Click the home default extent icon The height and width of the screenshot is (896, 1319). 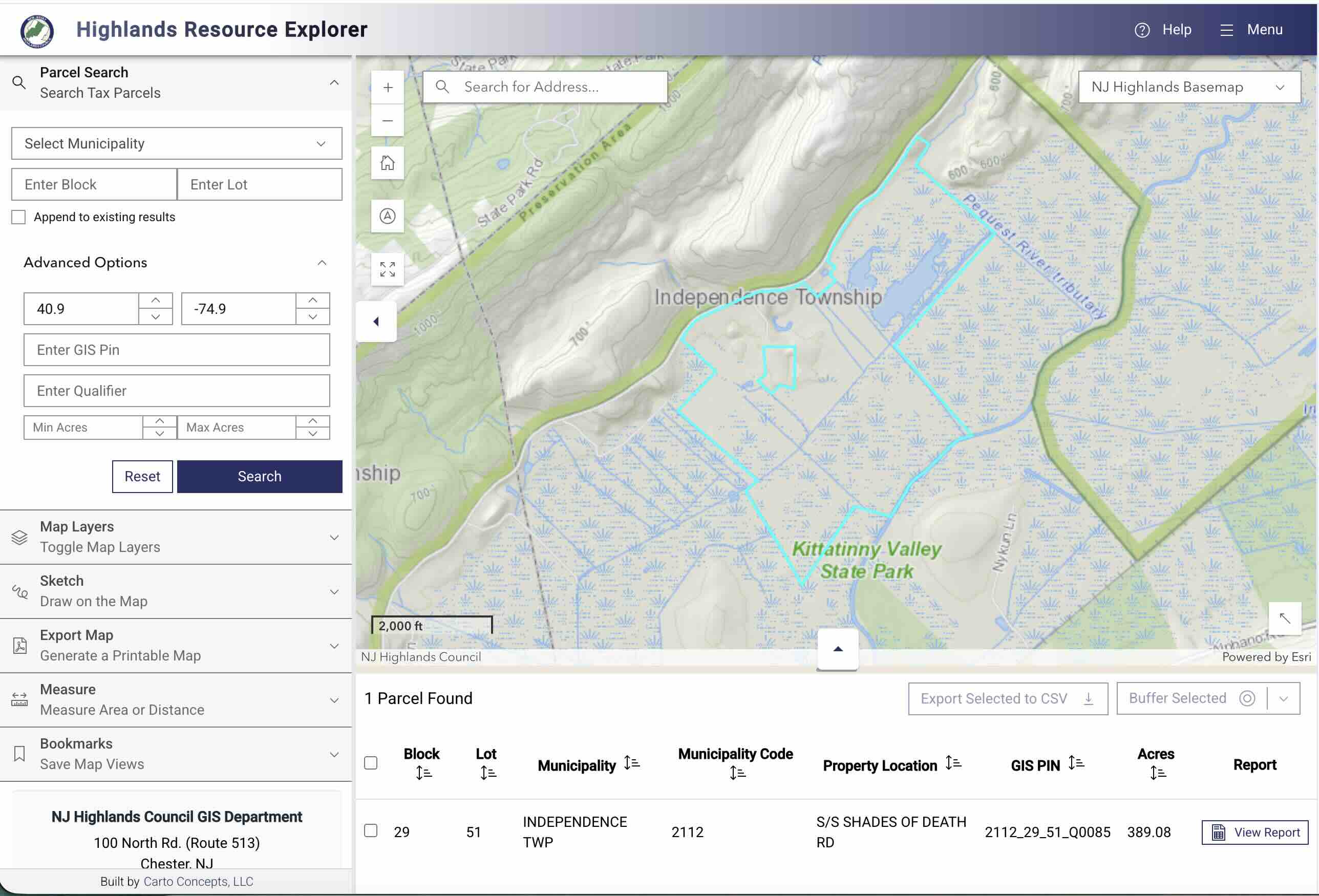(x=388, y=163)
